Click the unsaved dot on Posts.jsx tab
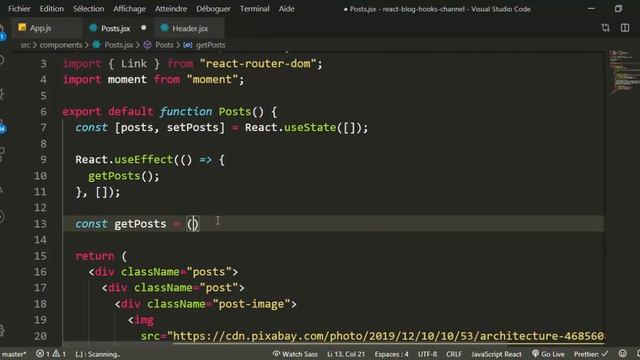Image resolution: width=640 pixels, height=360 pixels. (x=144, y=28)
